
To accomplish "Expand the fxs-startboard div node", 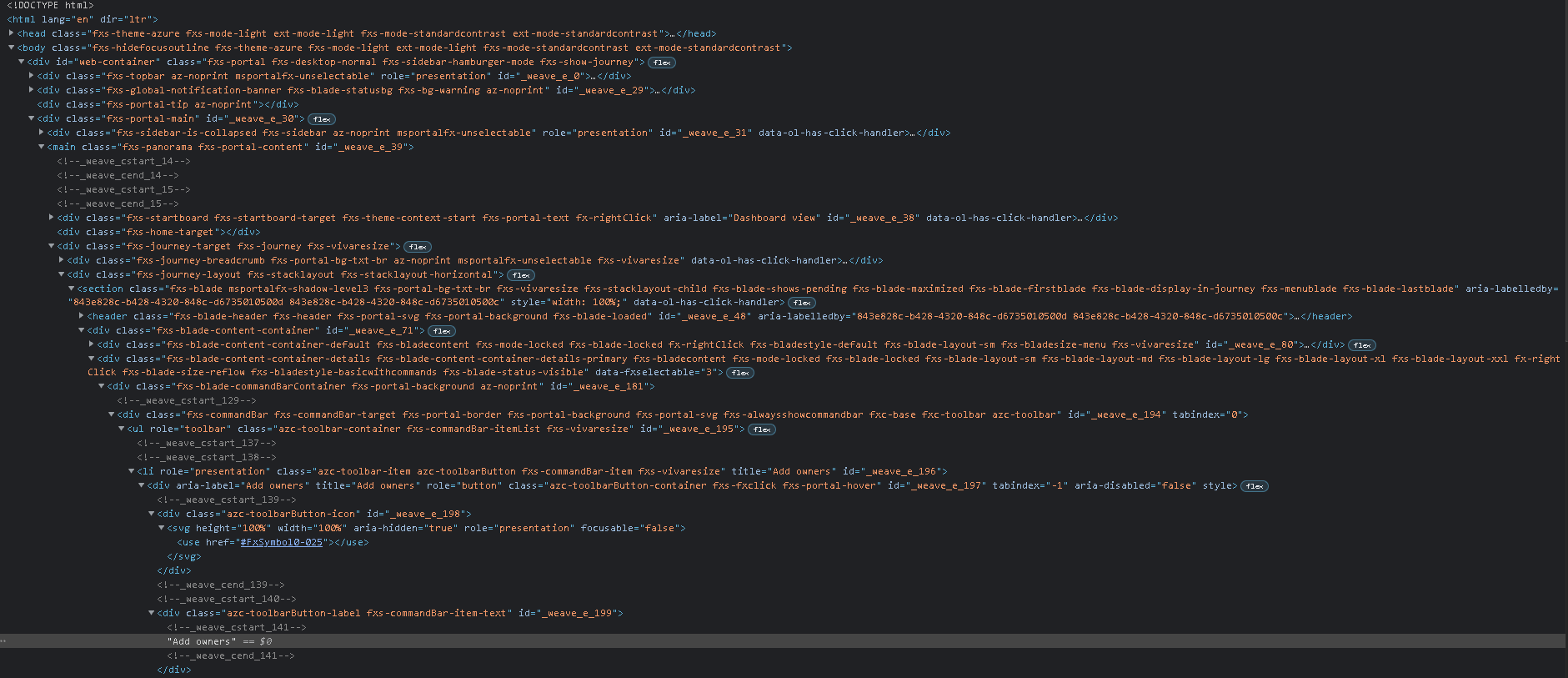I will click(x=52, y=218).
